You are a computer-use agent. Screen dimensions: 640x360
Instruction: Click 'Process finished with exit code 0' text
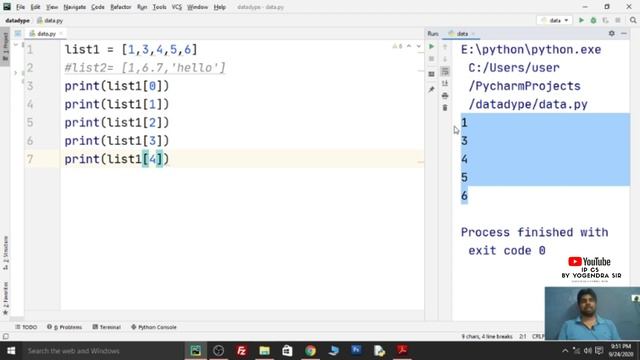tap(535, 241)
